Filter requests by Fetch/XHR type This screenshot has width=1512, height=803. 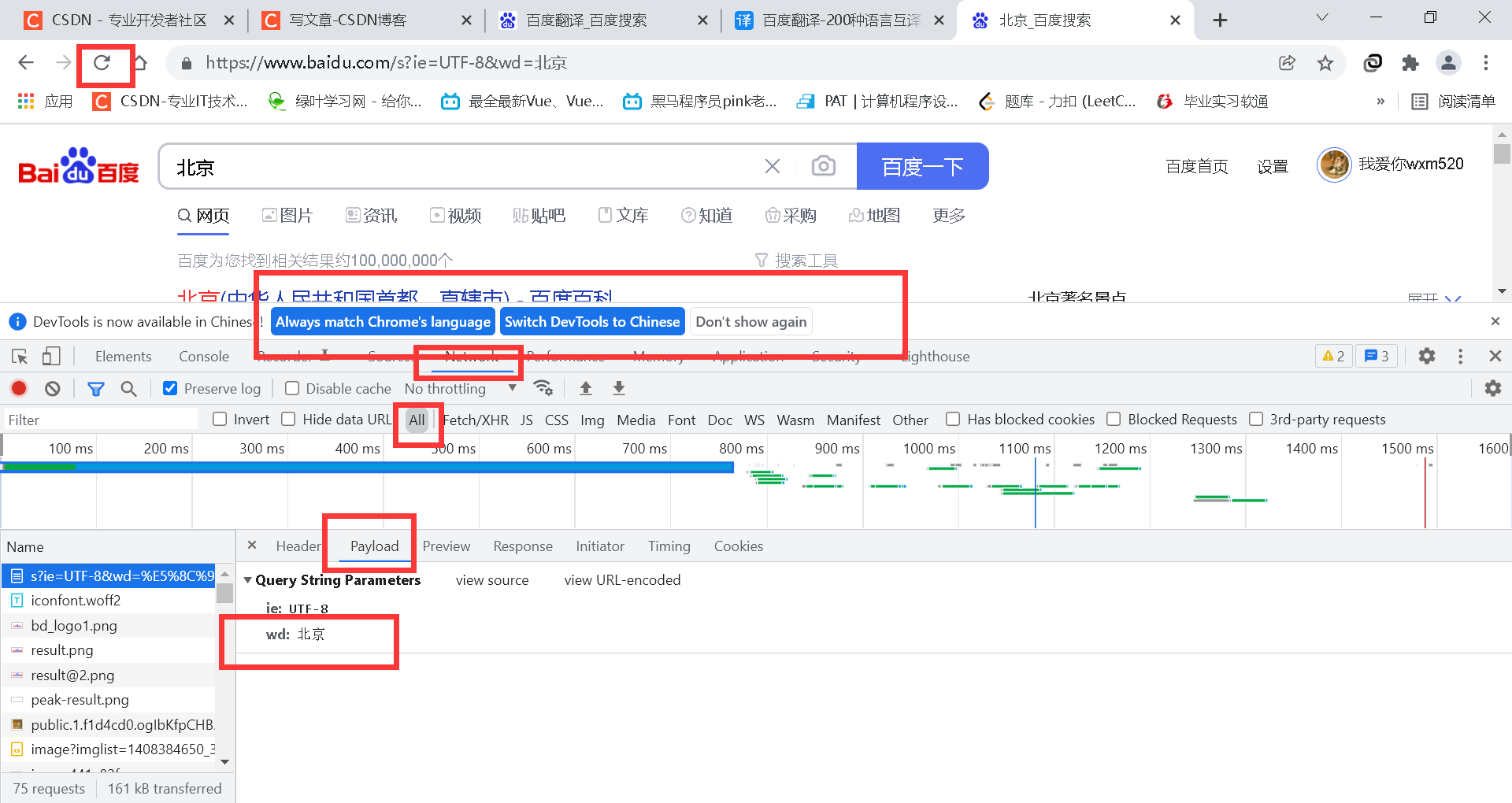[x=476, y=420]
